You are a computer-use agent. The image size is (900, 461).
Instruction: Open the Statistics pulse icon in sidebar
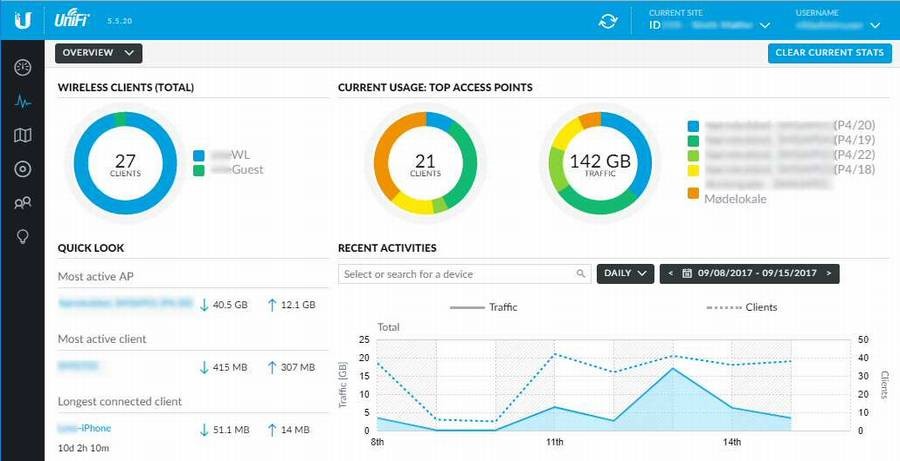[x=22, y=102]
